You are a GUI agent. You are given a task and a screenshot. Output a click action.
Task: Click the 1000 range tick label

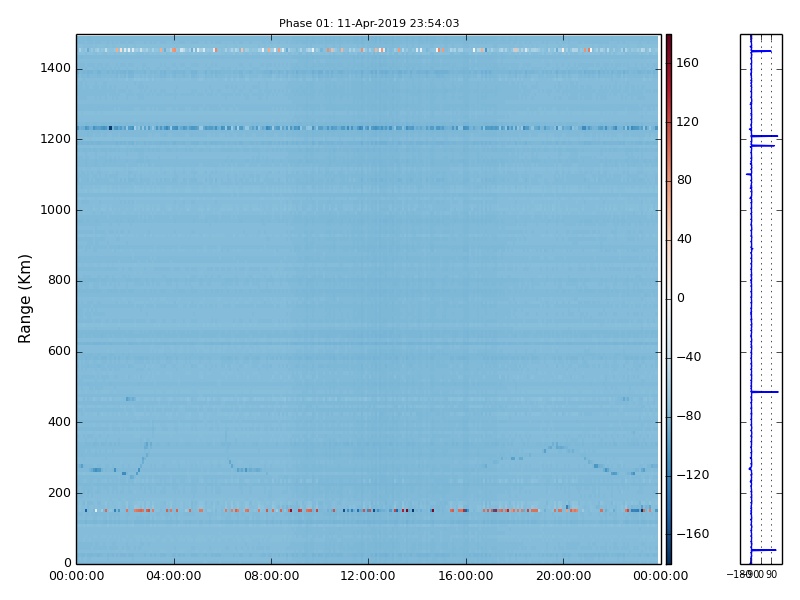(56, 210)
